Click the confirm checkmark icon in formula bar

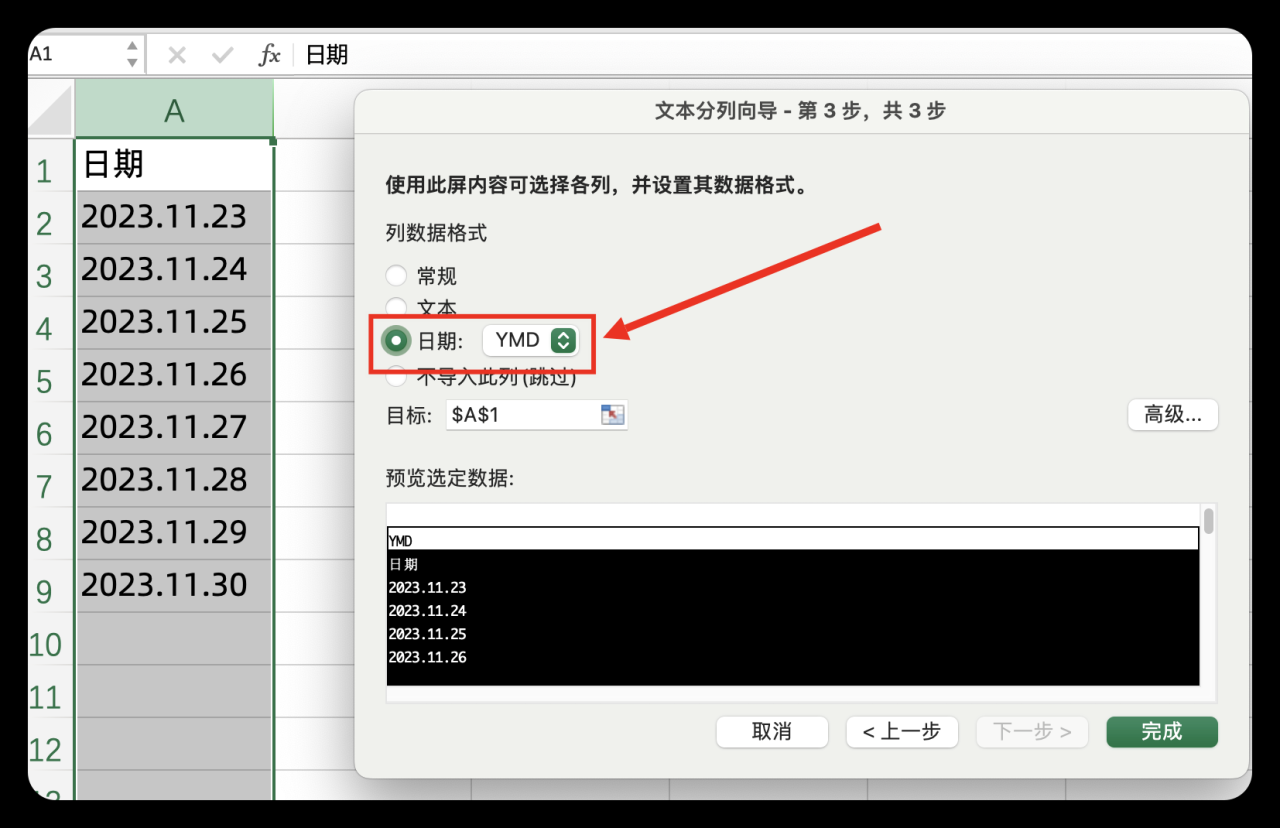(223, 54)
